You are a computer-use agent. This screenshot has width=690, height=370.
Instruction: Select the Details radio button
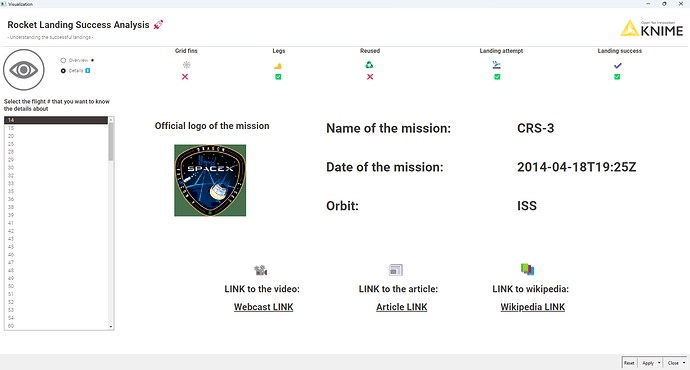(x=63, y=71)
